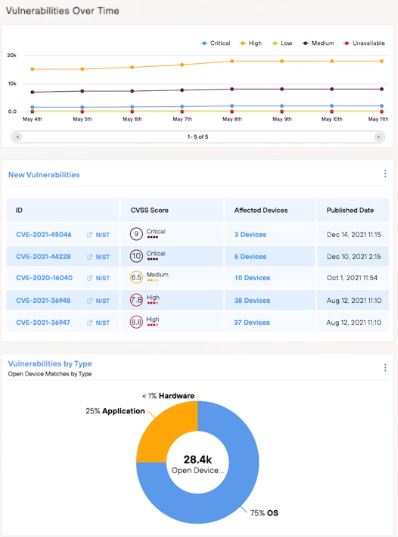Open the New Vulnerabilities options kebab menu
Viewport: 398px width, 537px height.
(x=385, y=174)
